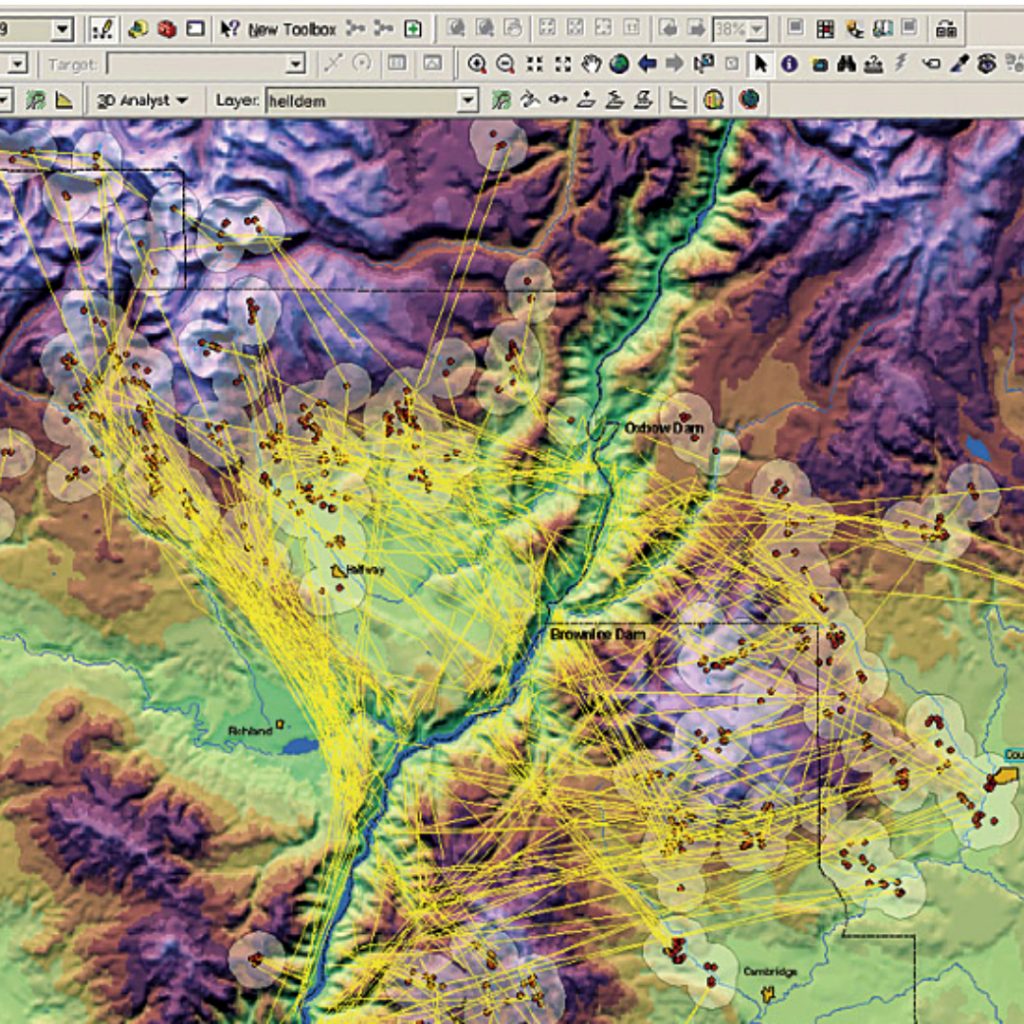Select the What's This help pointer

click(229, 29)
